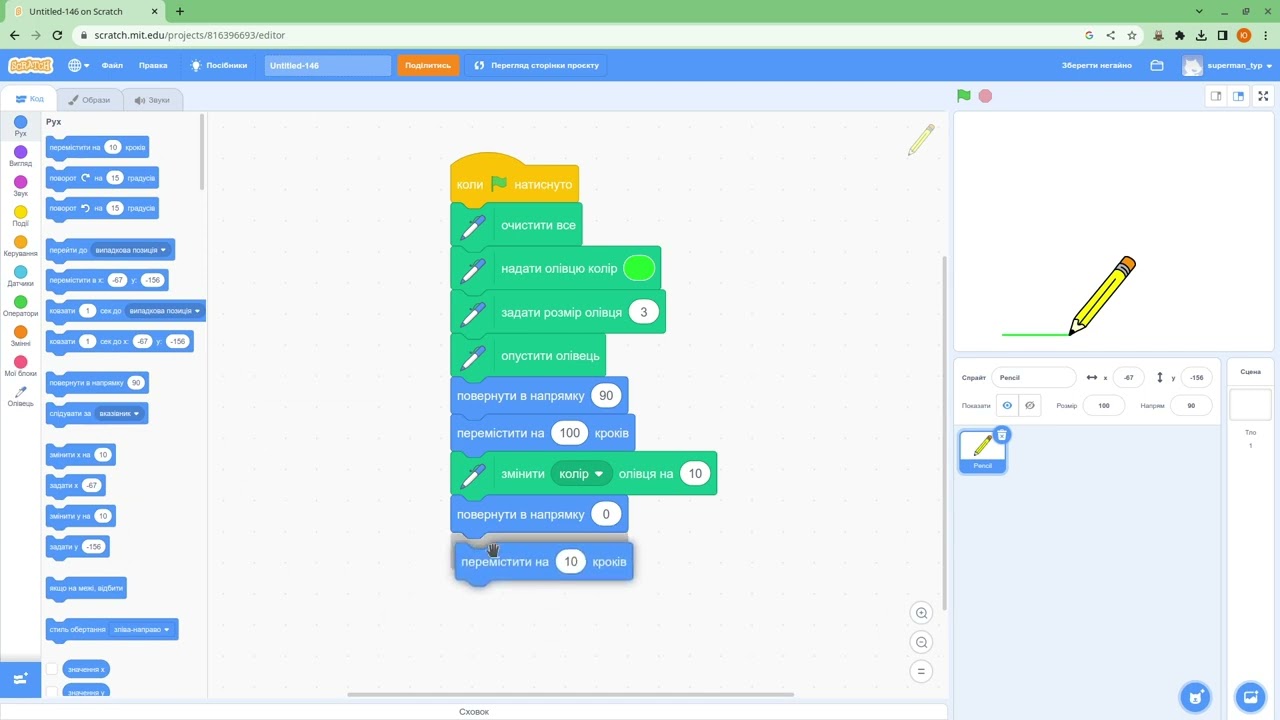Enter full screen stage mode

point(1263,96)
